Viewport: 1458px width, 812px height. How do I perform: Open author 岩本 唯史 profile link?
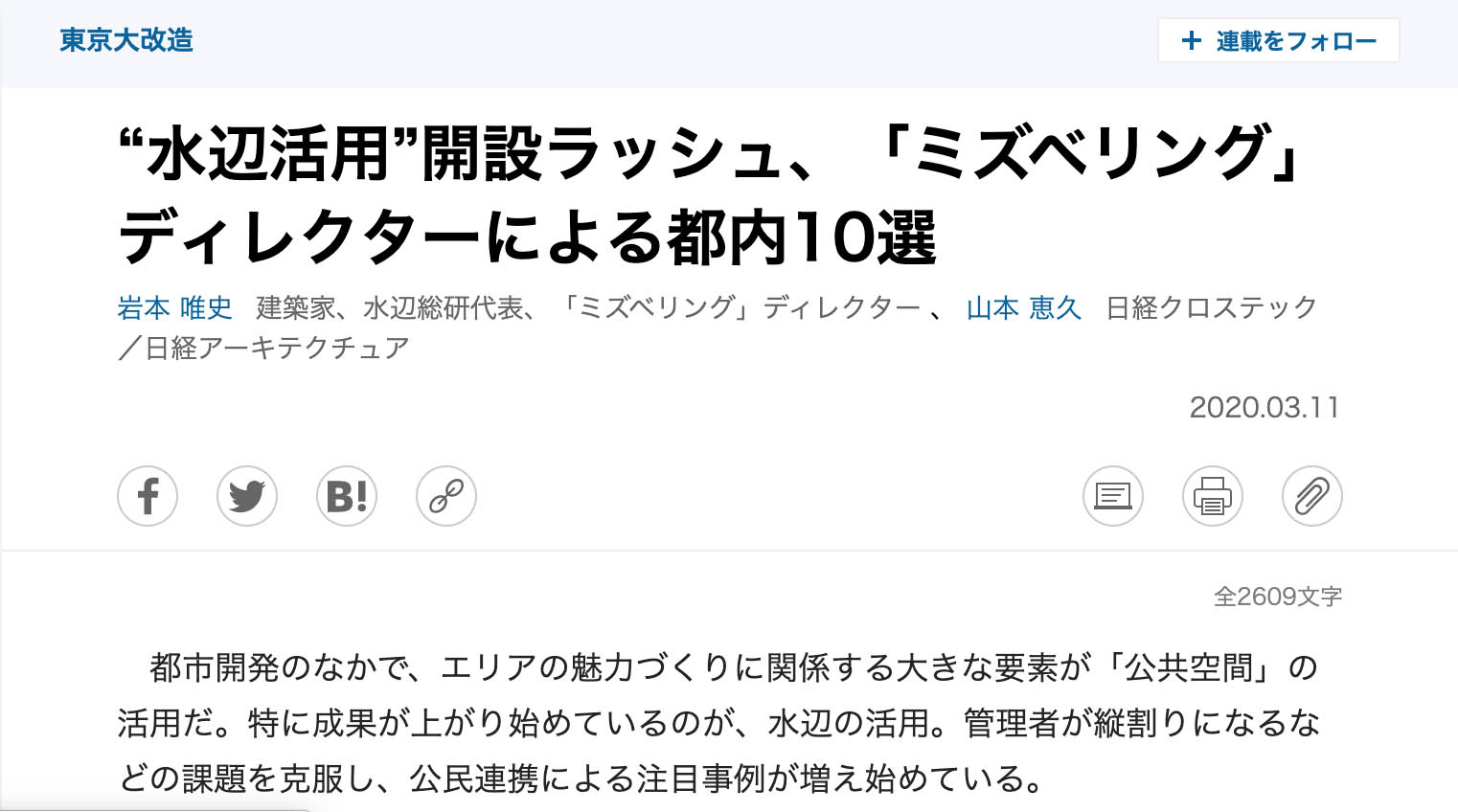[x=175, y=308]
